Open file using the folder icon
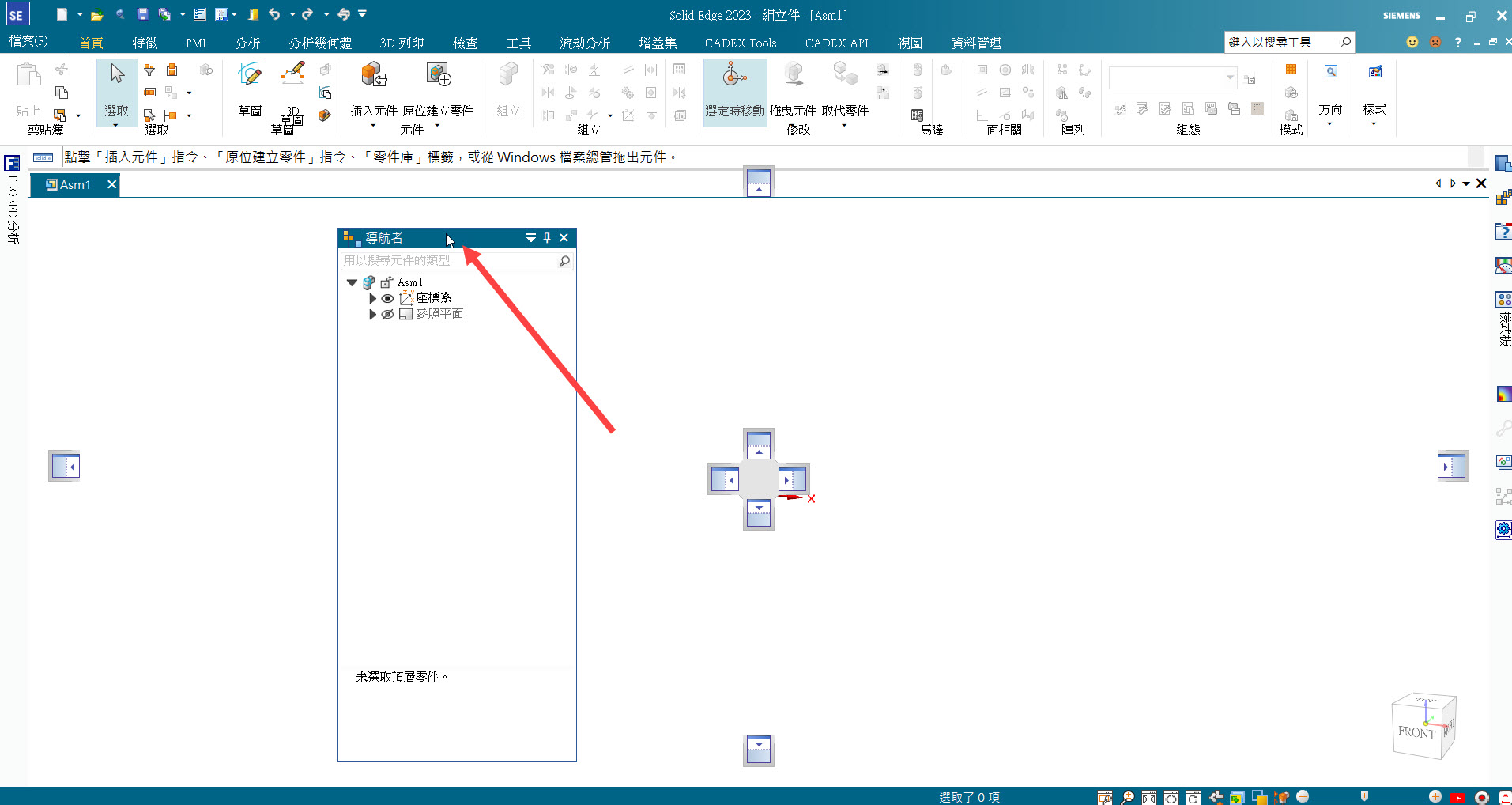 96,14
